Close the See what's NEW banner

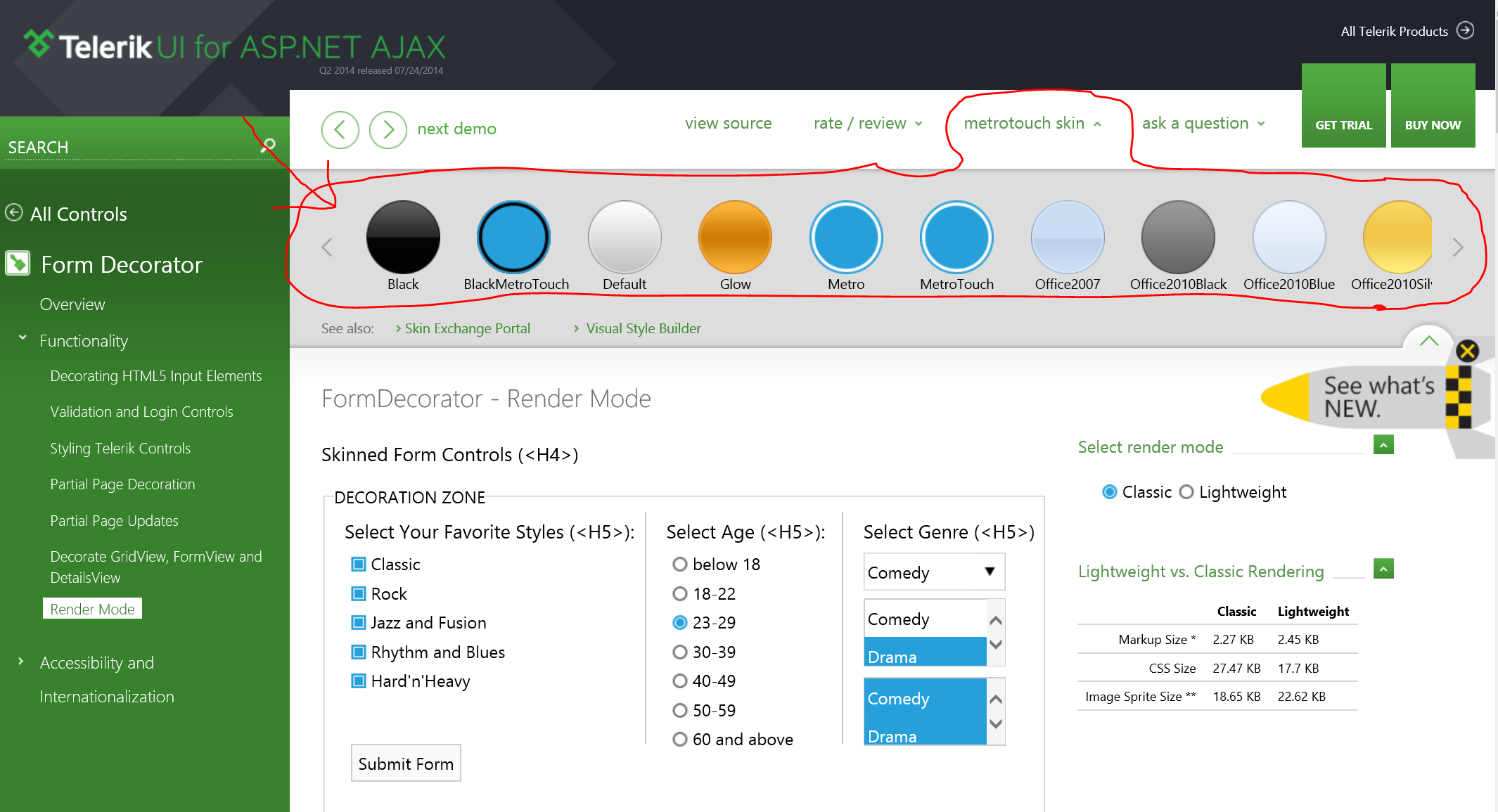1467,350
